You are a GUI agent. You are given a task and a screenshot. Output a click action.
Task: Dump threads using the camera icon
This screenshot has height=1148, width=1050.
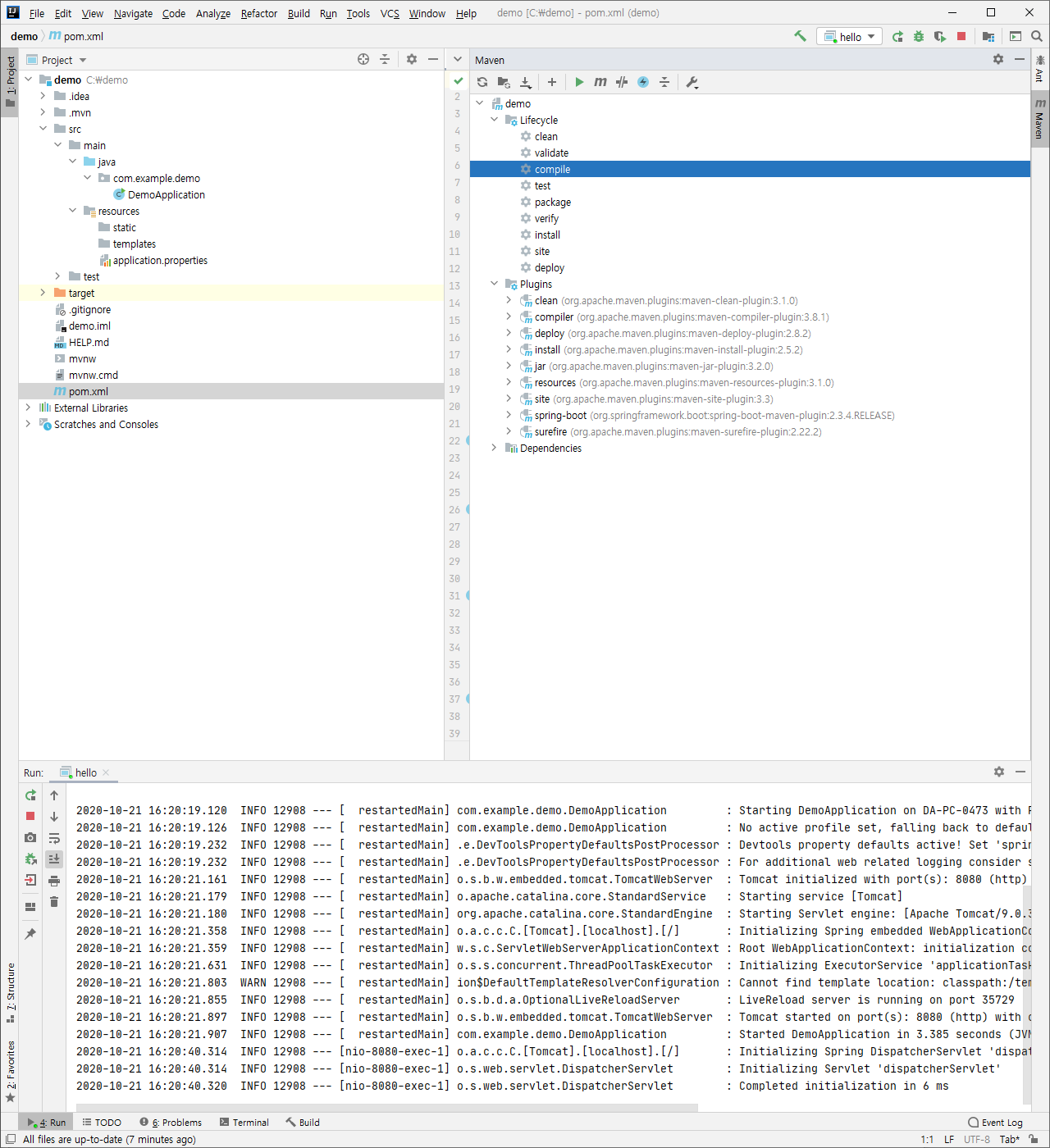30,838
